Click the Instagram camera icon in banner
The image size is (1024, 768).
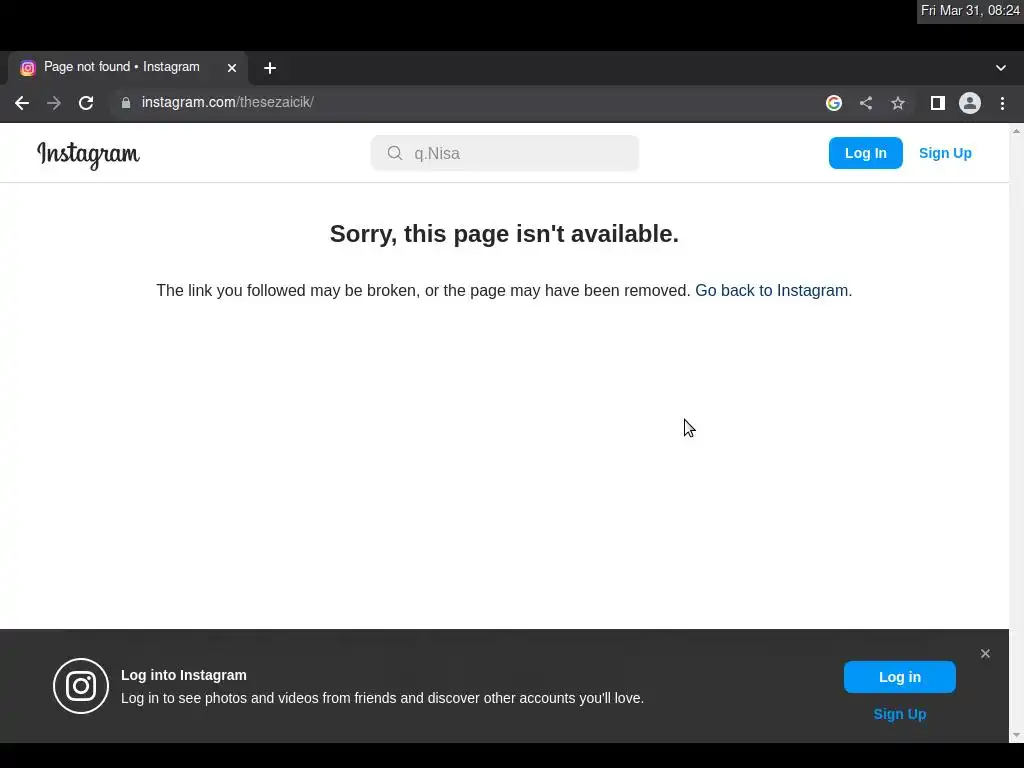click(x=81, y=686)
